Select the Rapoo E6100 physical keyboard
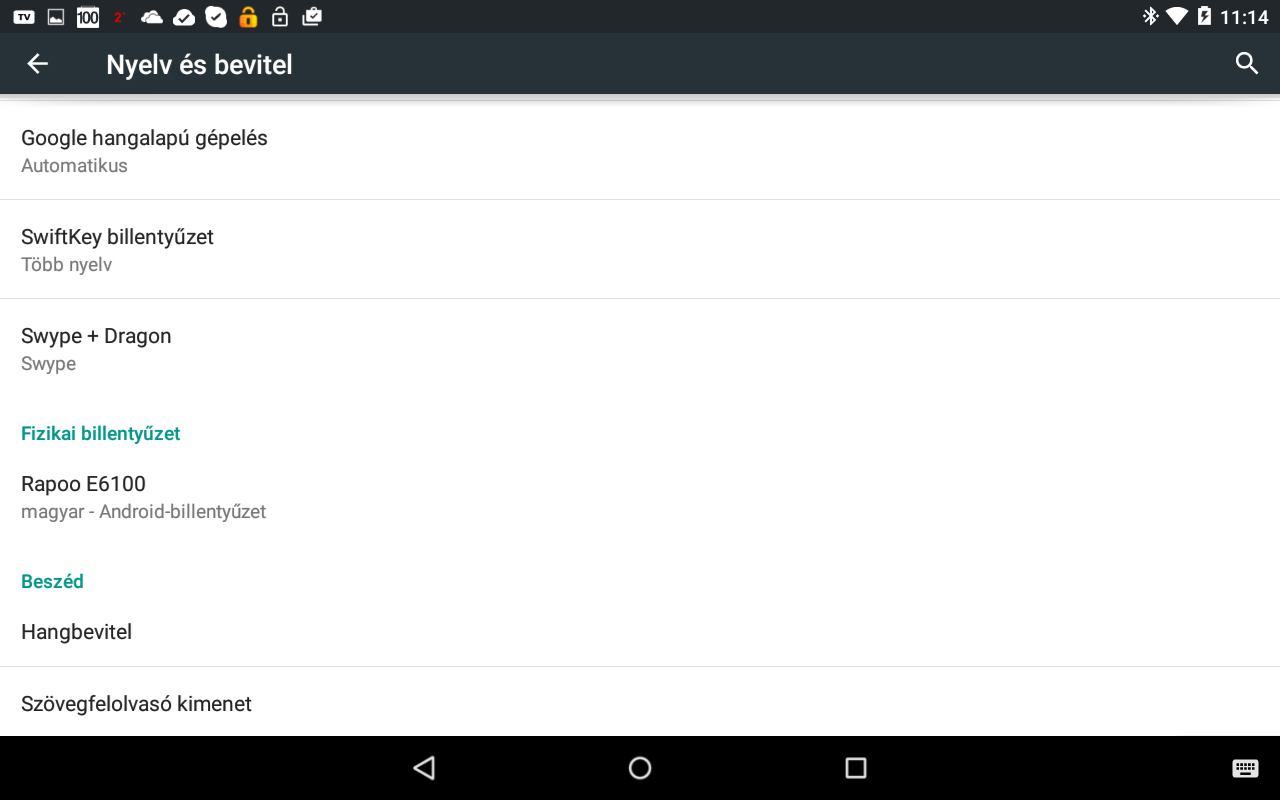This screenshot has height=800, width=1280. click(640, 496)
